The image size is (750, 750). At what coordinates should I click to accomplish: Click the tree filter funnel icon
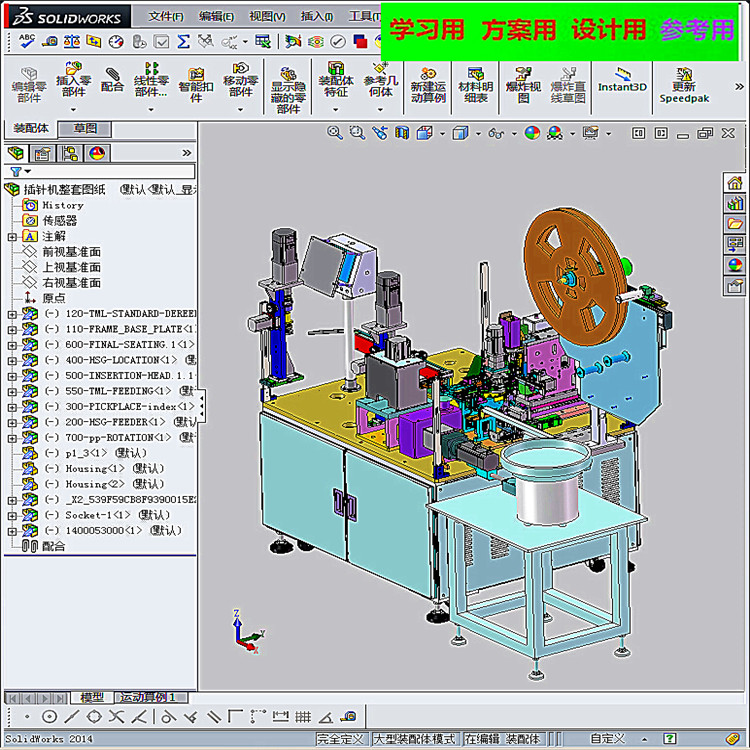coord(16,171)
